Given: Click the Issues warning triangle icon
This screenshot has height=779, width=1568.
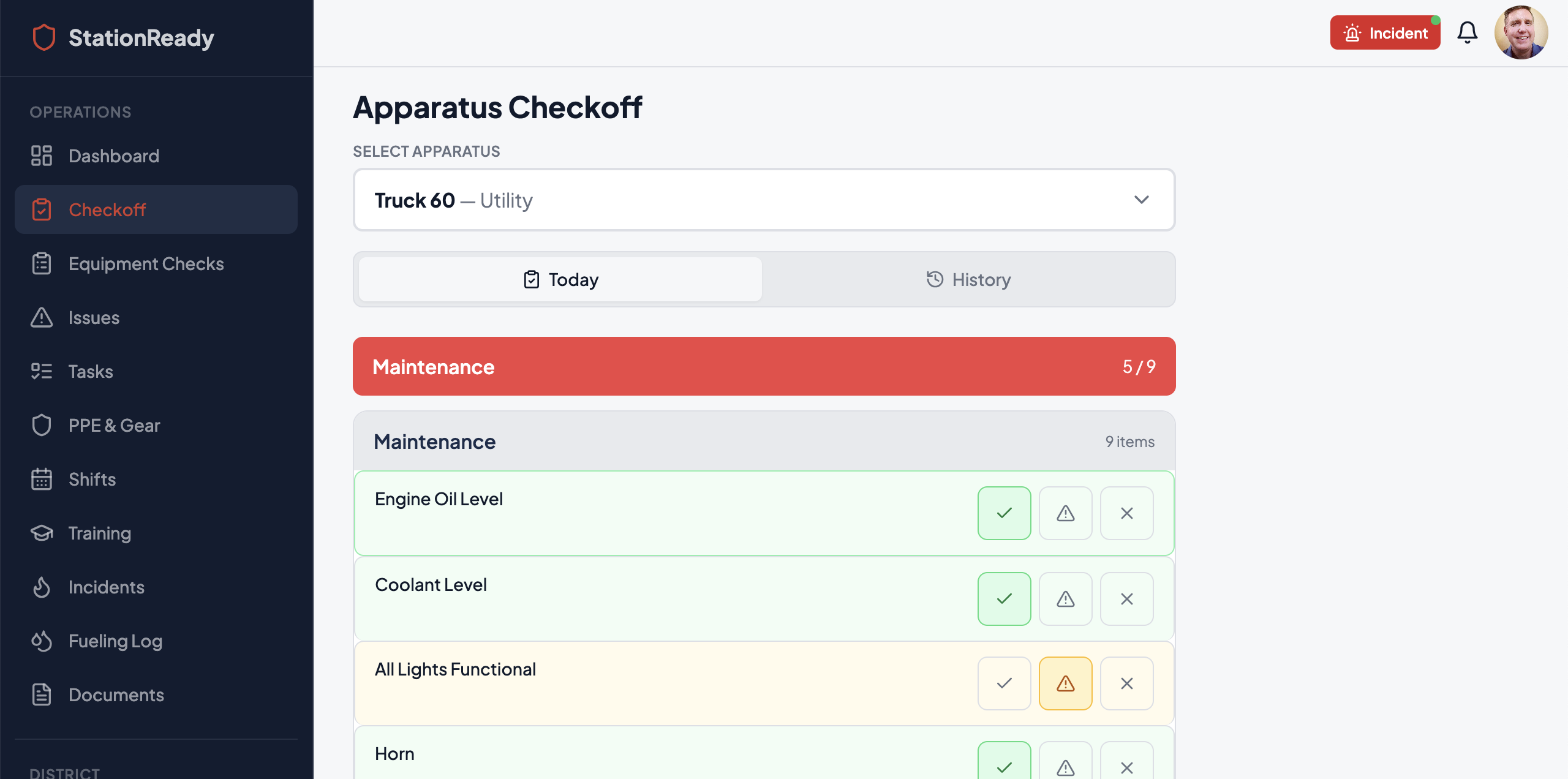Looking at the screenshot, I should pyautogui.click(x=42, y=317).
